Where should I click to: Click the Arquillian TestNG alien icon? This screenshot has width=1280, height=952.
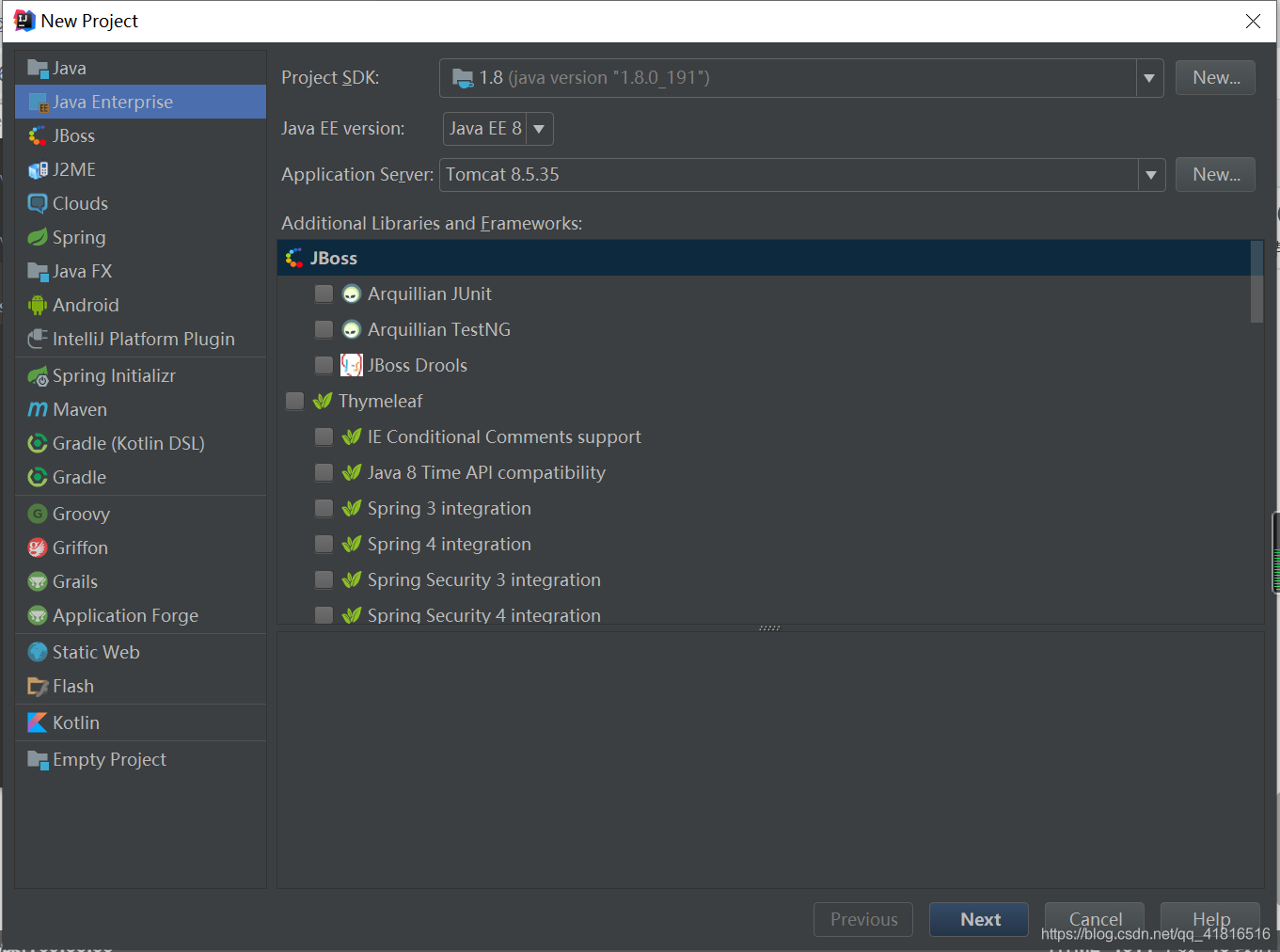pyautogui.click(x=352, y=329)
